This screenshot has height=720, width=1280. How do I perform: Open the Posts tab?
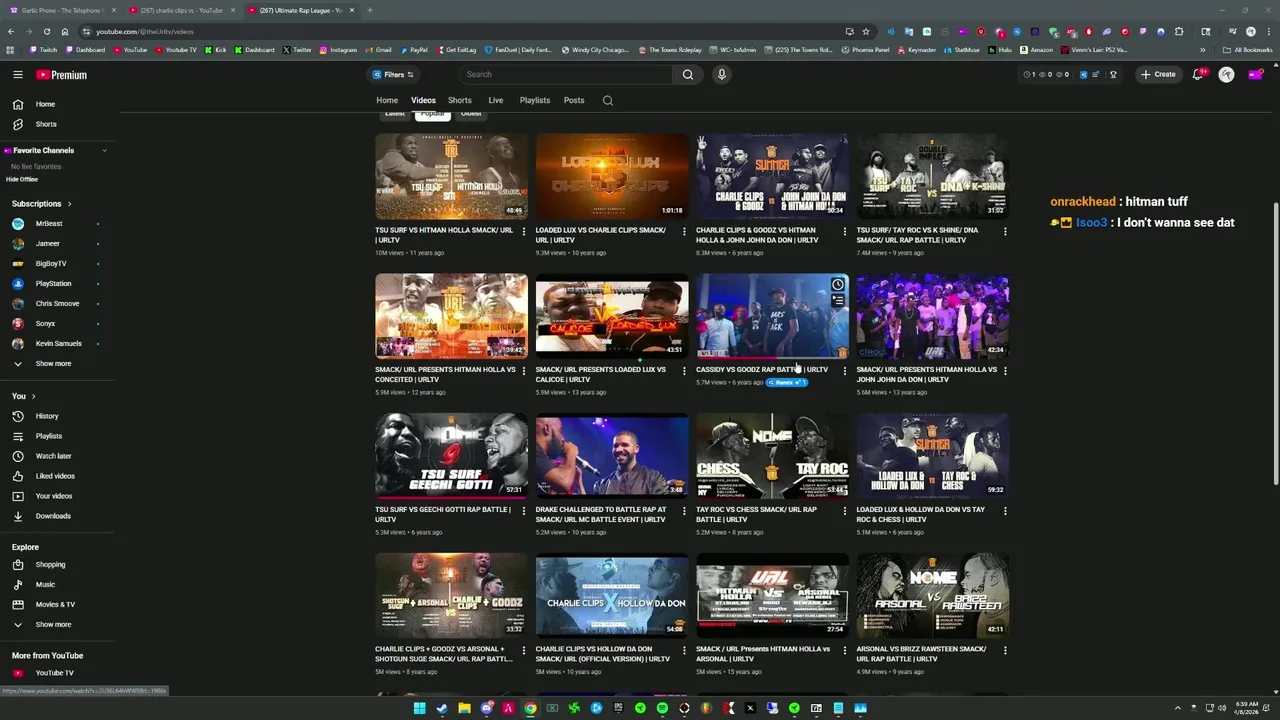tap(574, 100)
